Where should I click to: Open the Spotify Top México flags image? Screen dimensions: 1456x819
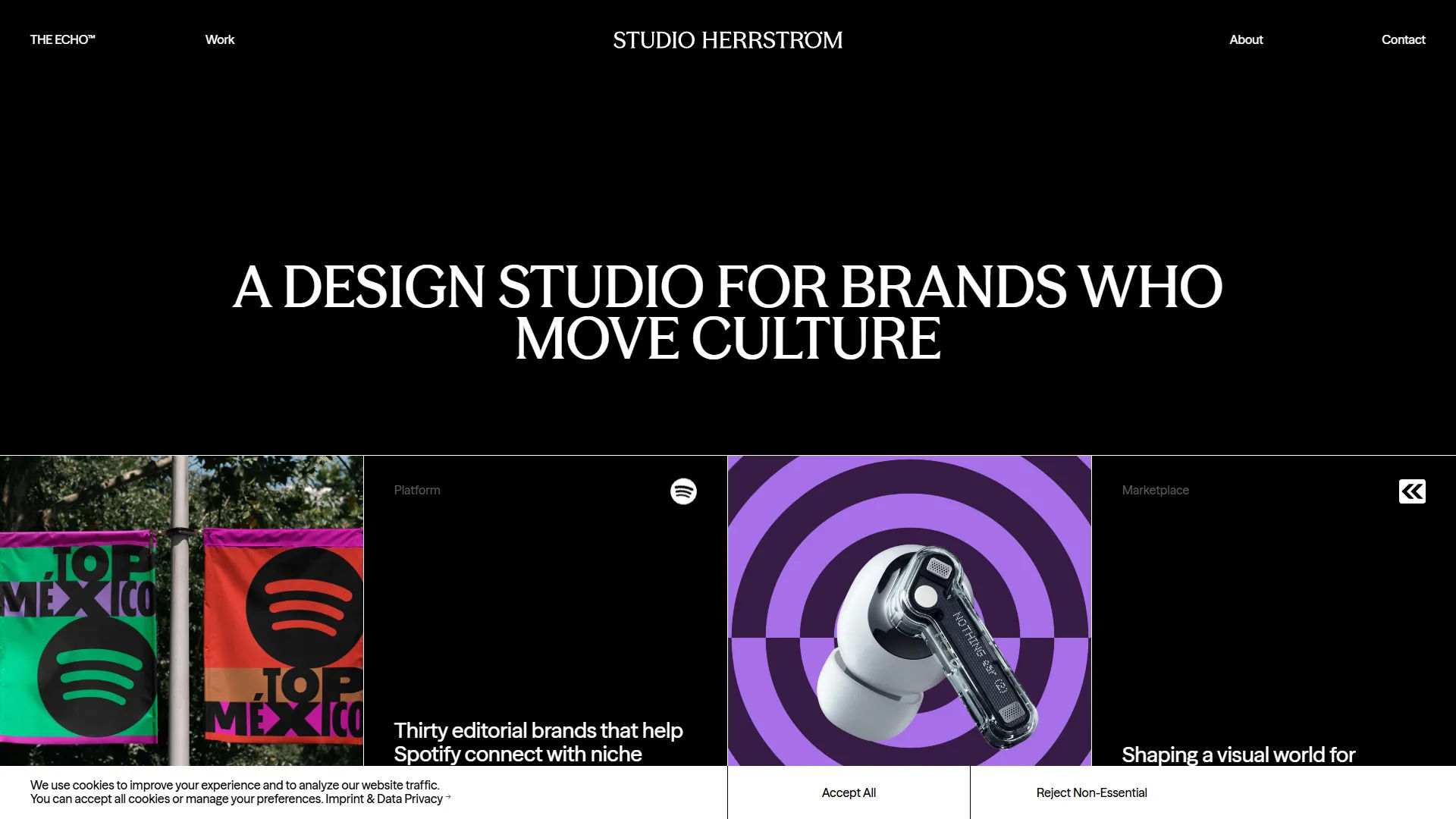182,610
